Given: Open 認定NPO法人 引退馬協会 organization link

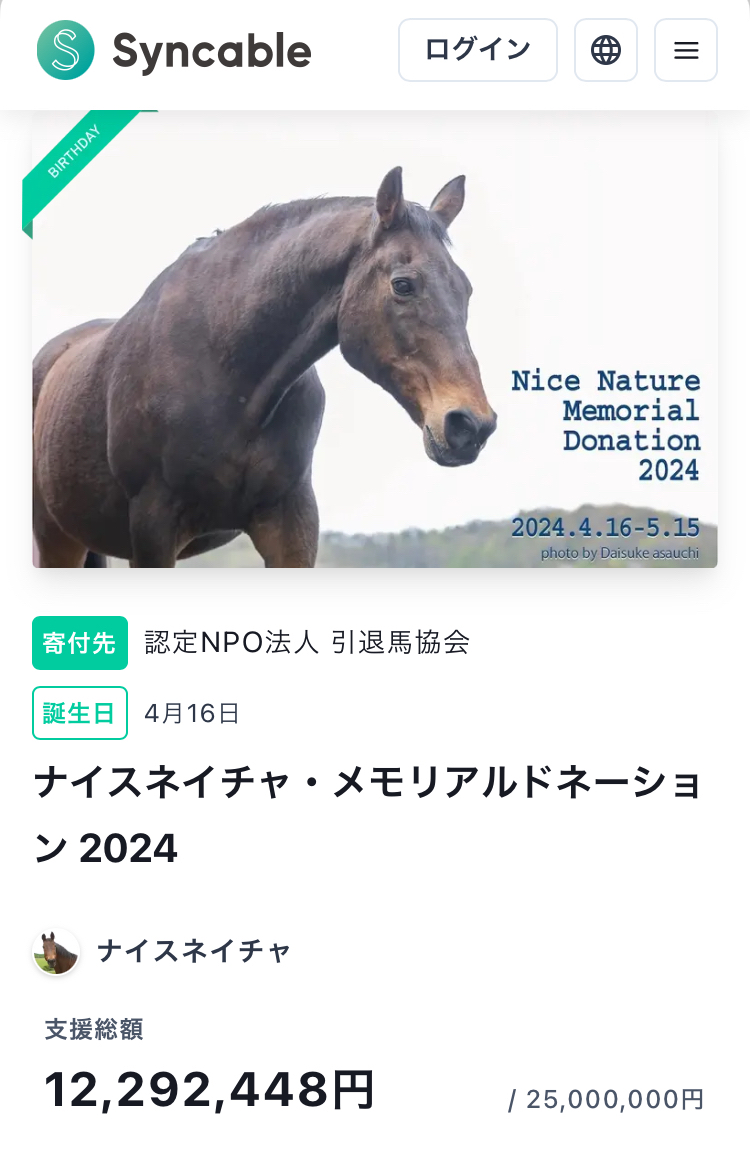Looking at the screenshot, I should [308, 643].
